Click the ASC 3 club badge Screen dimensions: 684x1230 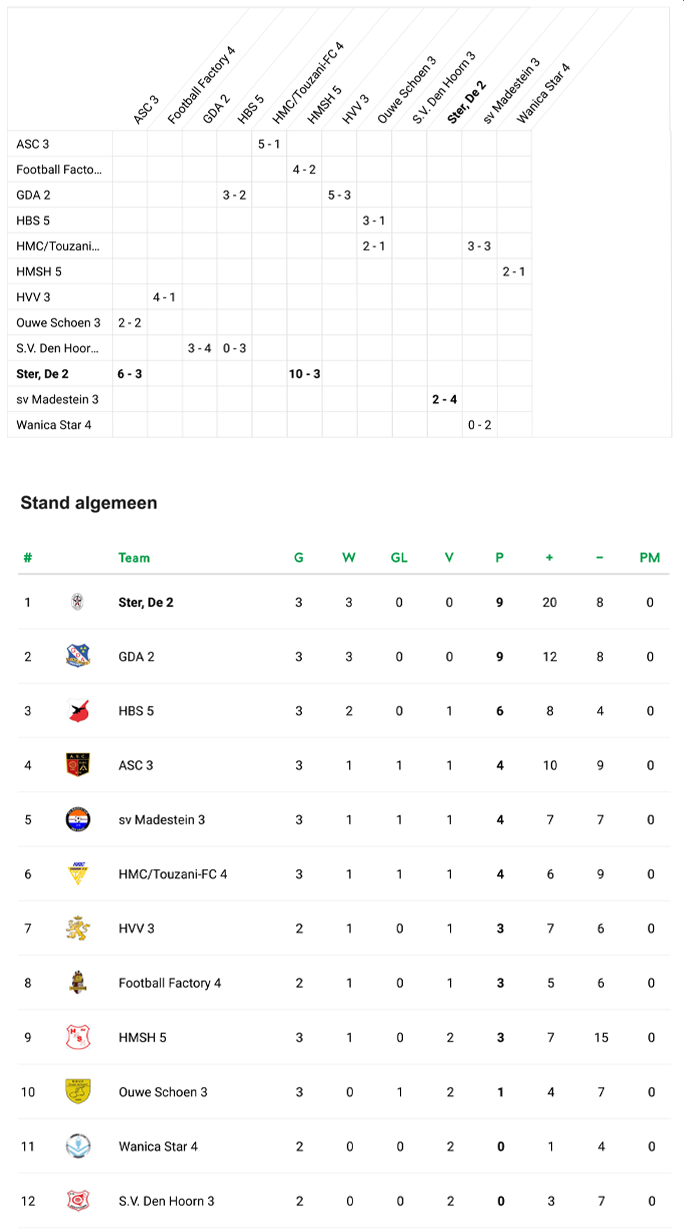pos(78,765)
